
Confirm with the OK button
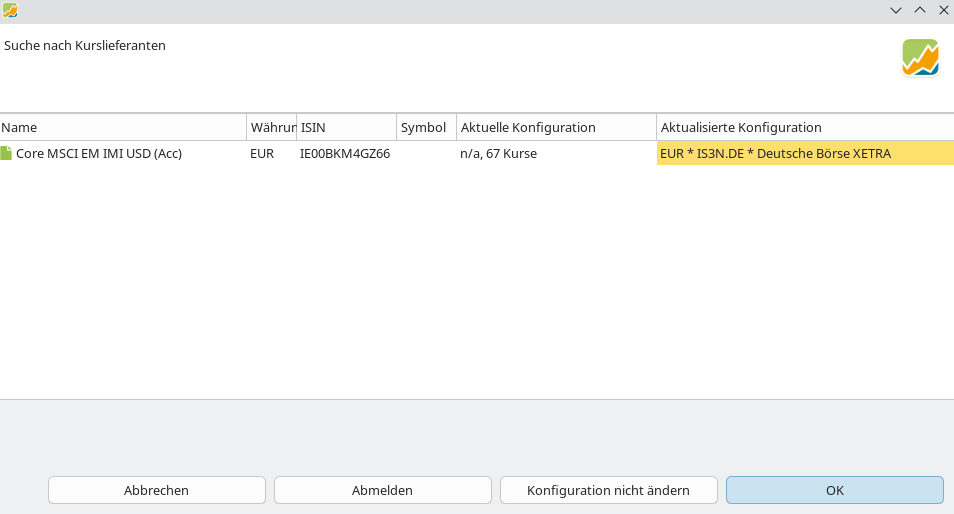[834, 490]
